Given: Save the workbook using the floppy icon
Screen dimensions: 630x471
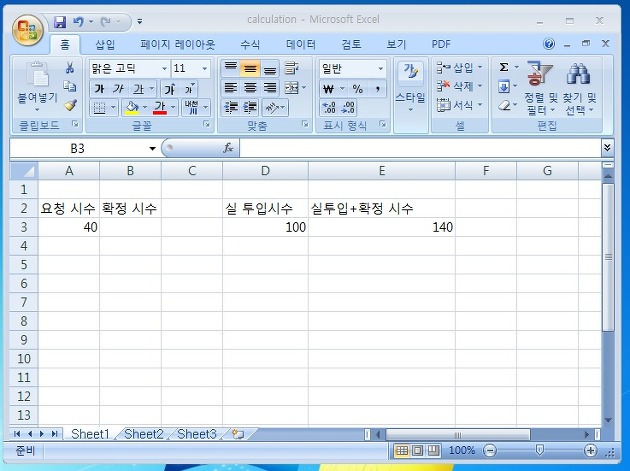Looking at the screenshot, I should pyautogui.click(x=60, y=22).
